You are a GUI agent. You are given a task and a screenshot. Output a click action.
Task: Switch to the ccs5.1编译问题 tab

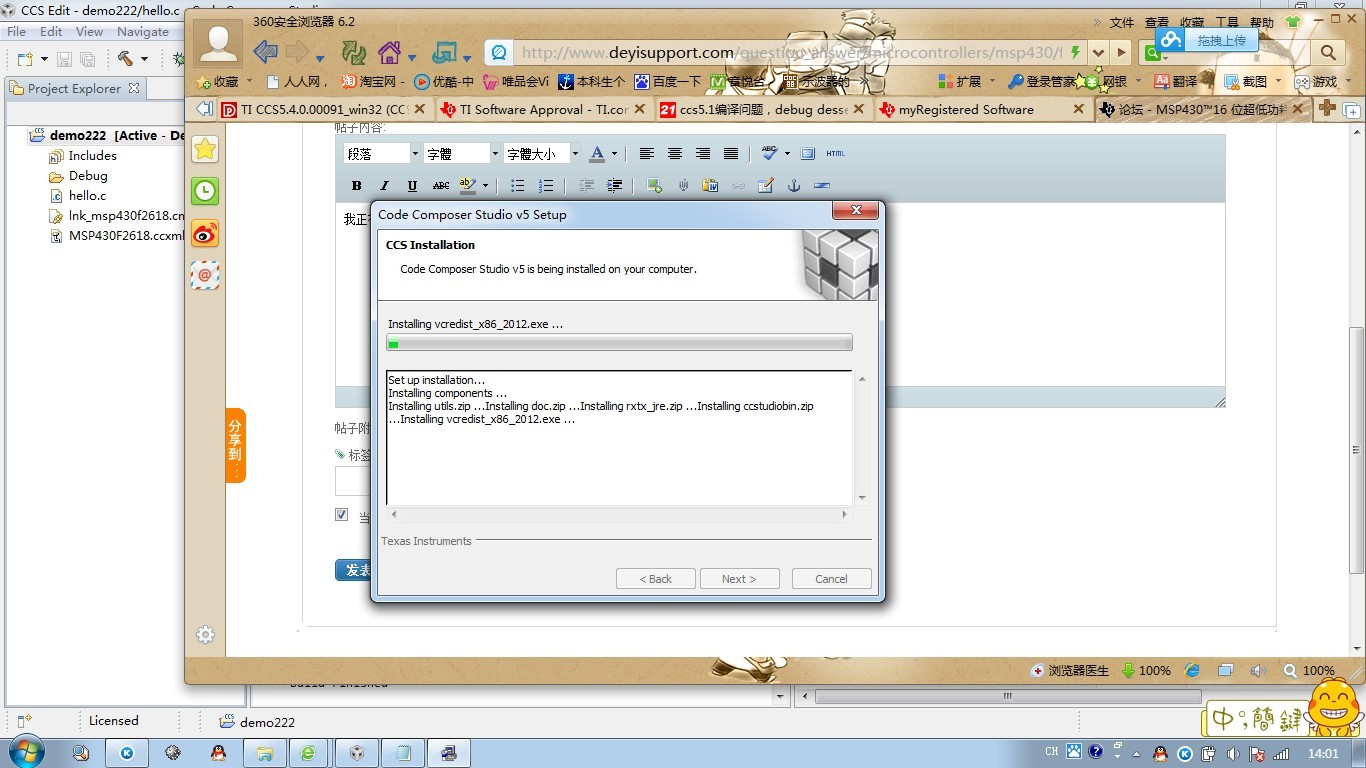pyautogui.click(x=763, y=109)
